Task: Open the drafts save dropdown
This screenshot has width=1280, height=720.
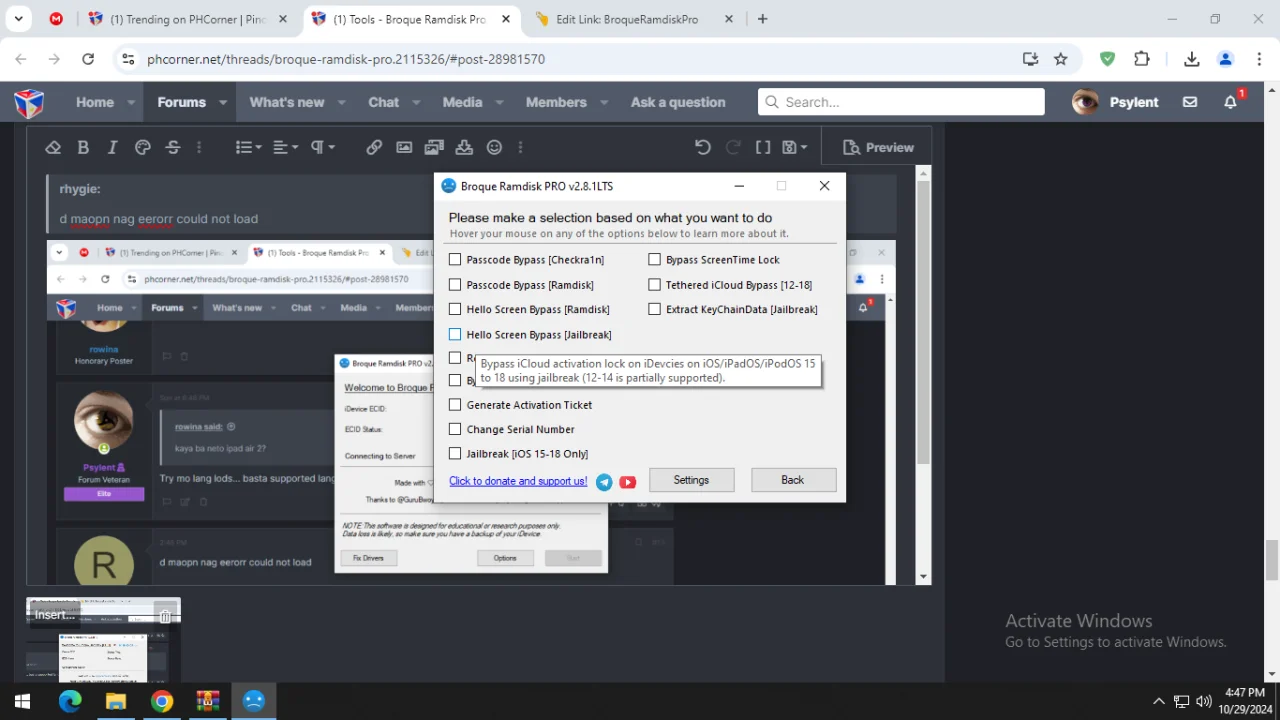Action: coord(794,147)
